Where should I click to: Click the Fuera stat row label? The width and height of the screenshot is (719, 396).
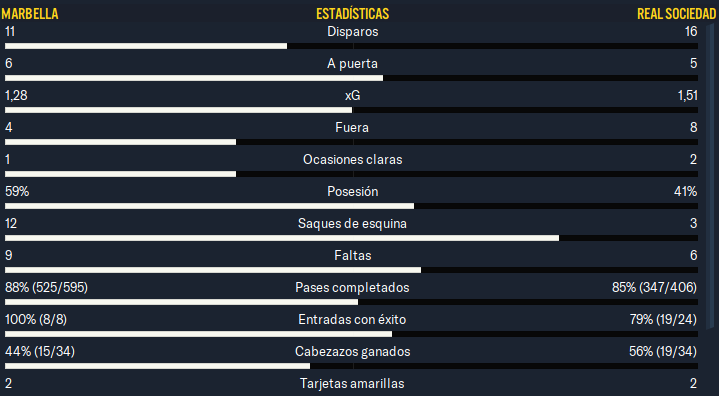click(352, 127)
